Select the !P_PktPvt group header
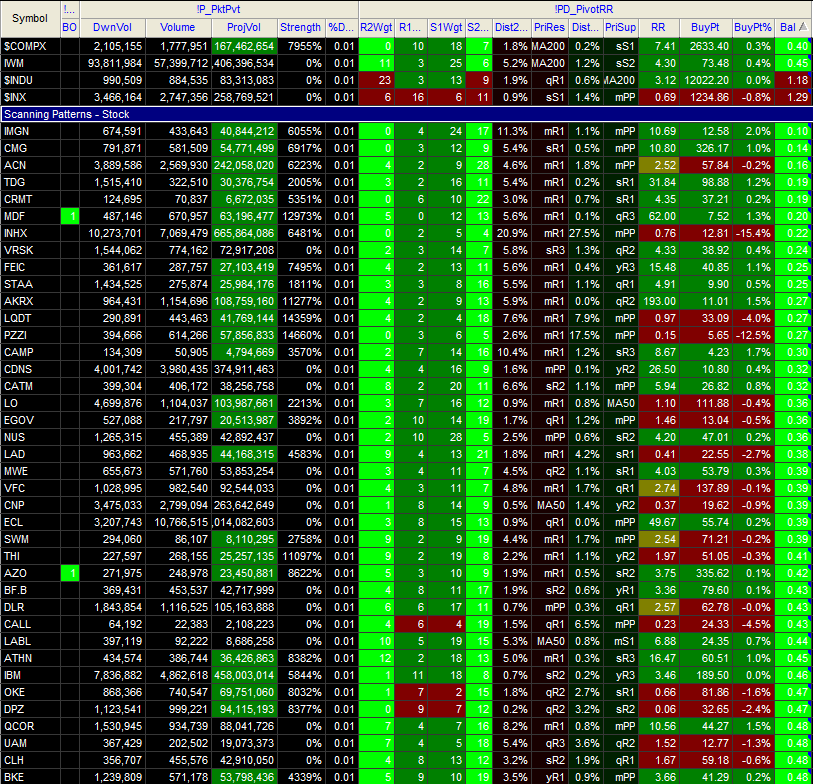Image resolution: width=813 pixels, height=784 pixels. click(x=219, y=10)
